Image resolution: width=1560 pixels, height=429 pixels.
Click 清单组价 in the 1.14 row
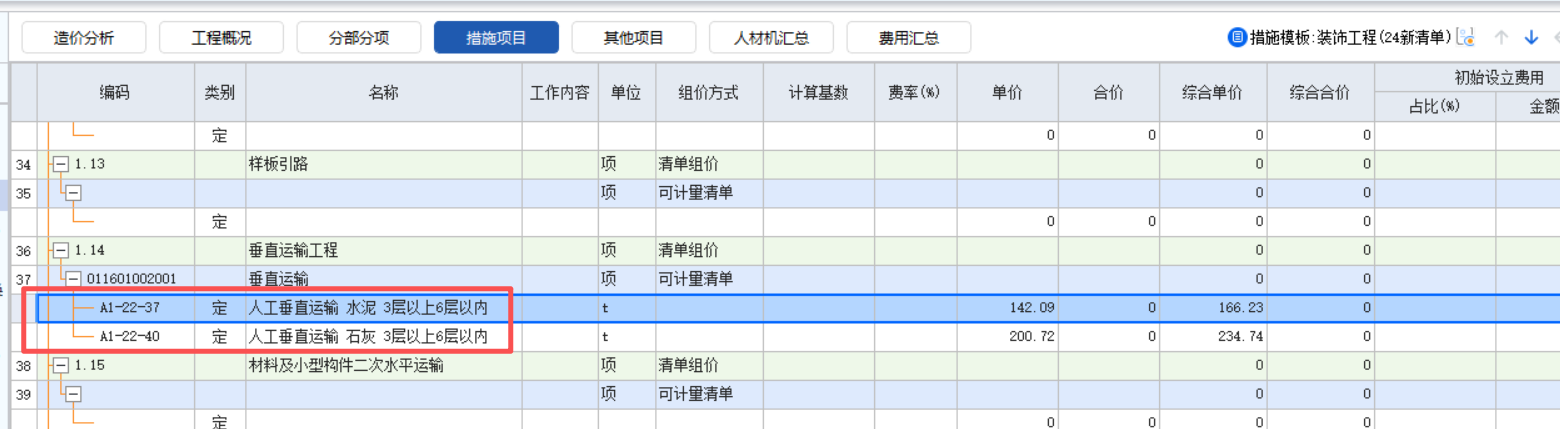tap(688, 251)
